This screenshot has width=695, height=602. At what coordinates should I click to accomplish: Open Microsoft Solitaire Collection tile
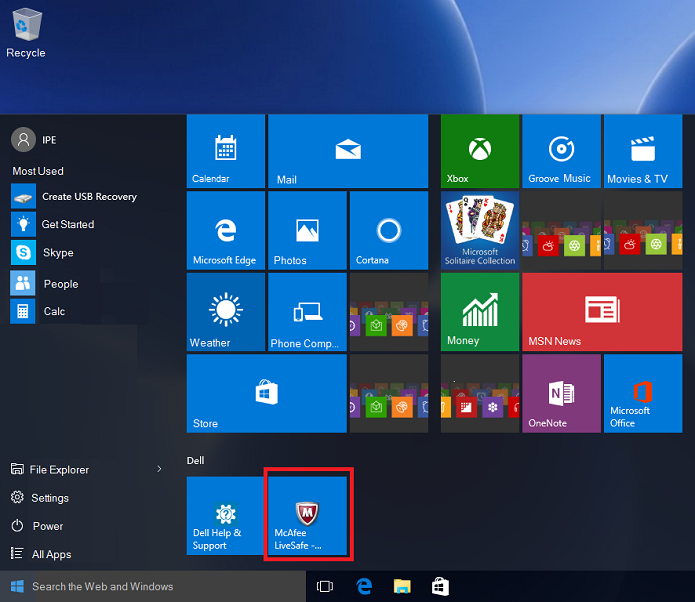(480, 231)
